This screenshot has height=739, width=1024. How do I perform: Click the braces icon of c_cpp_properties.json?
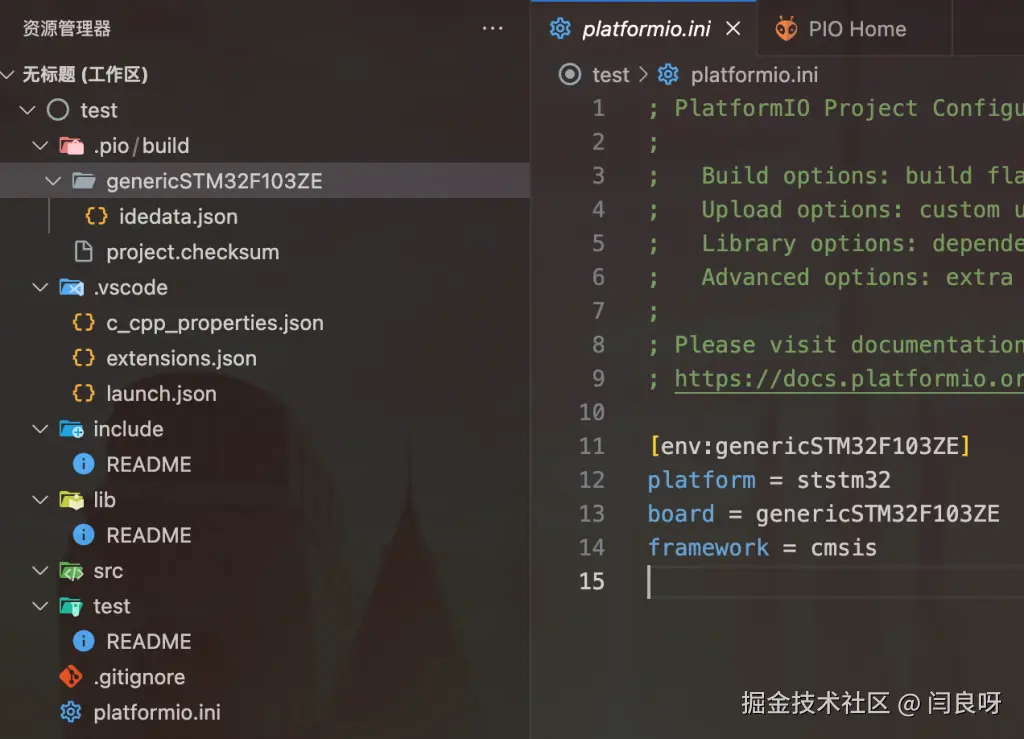(x=84, y=322)
